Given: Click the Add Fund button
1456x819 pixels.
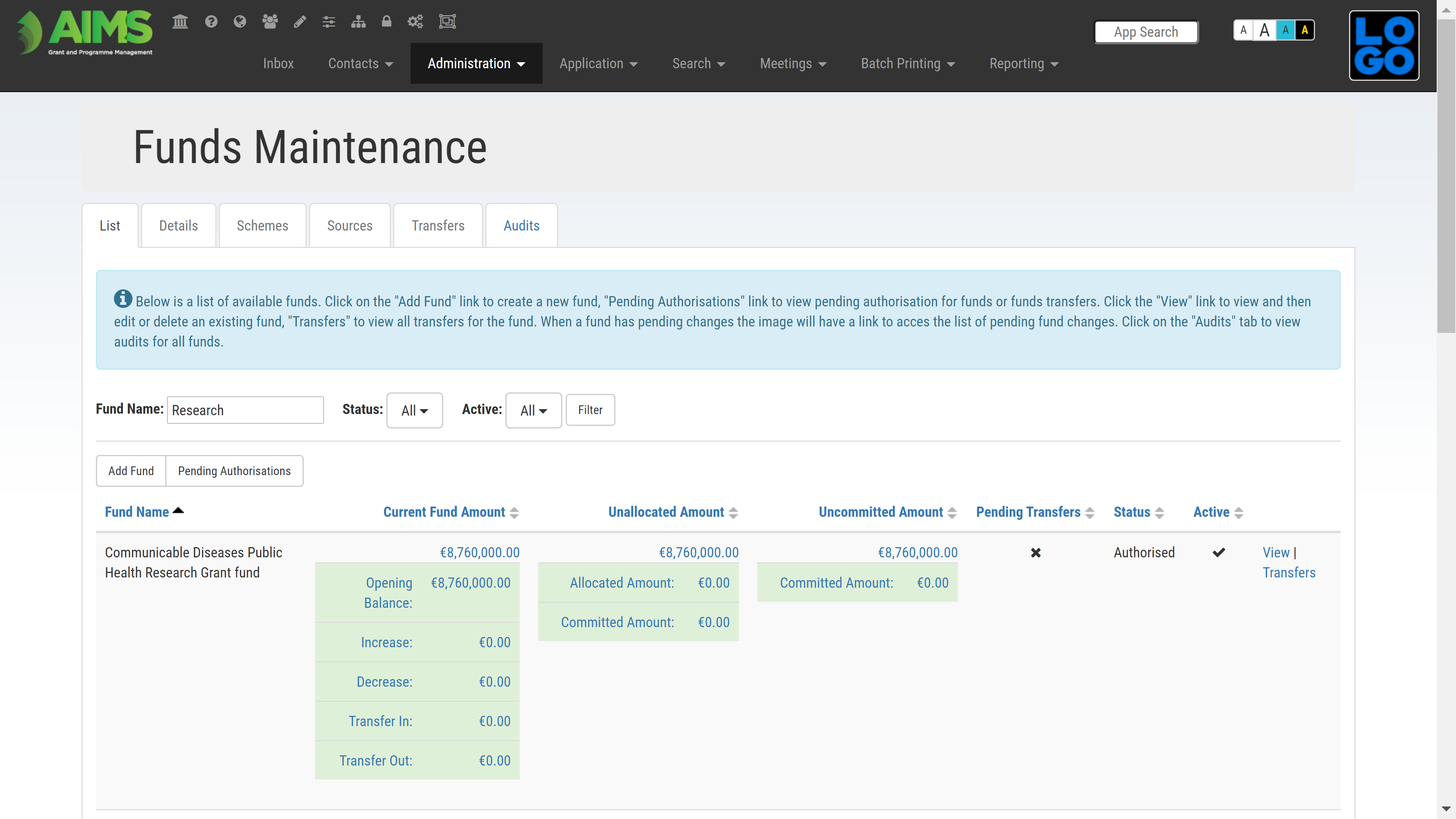Looking at the screenshot, I should [130, 471].
